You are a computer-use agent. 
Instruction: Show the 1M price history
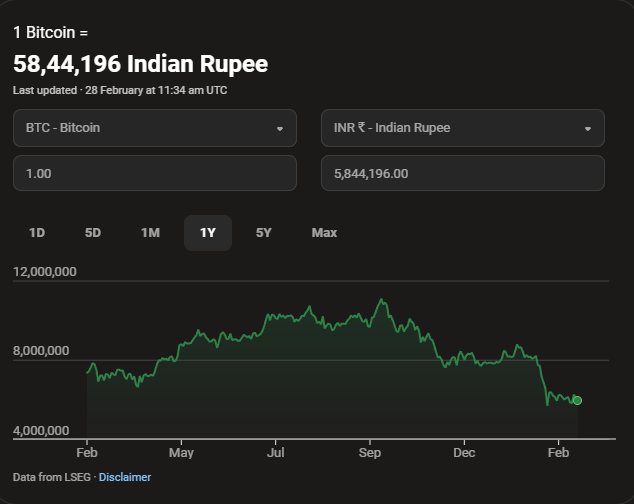click(x=150, y=233)
